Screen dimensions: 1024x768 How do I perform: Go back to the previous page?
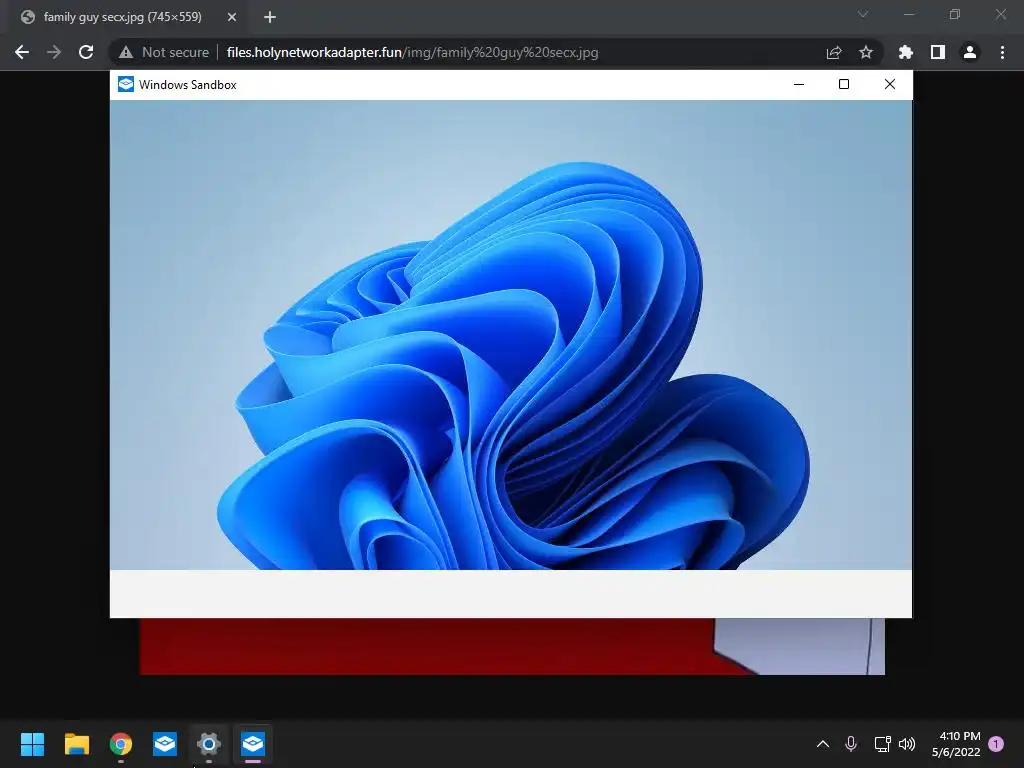[x=22, y=52]
